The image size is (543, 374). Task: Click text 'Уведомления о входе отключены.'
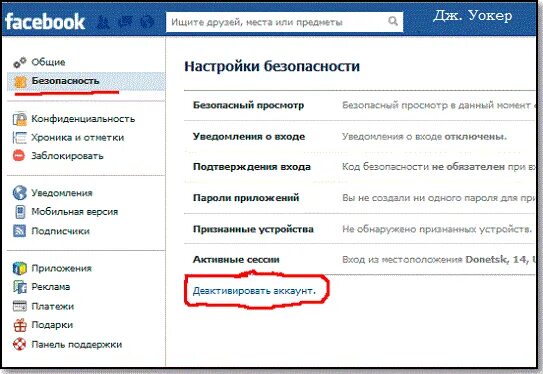coord(425,136)
